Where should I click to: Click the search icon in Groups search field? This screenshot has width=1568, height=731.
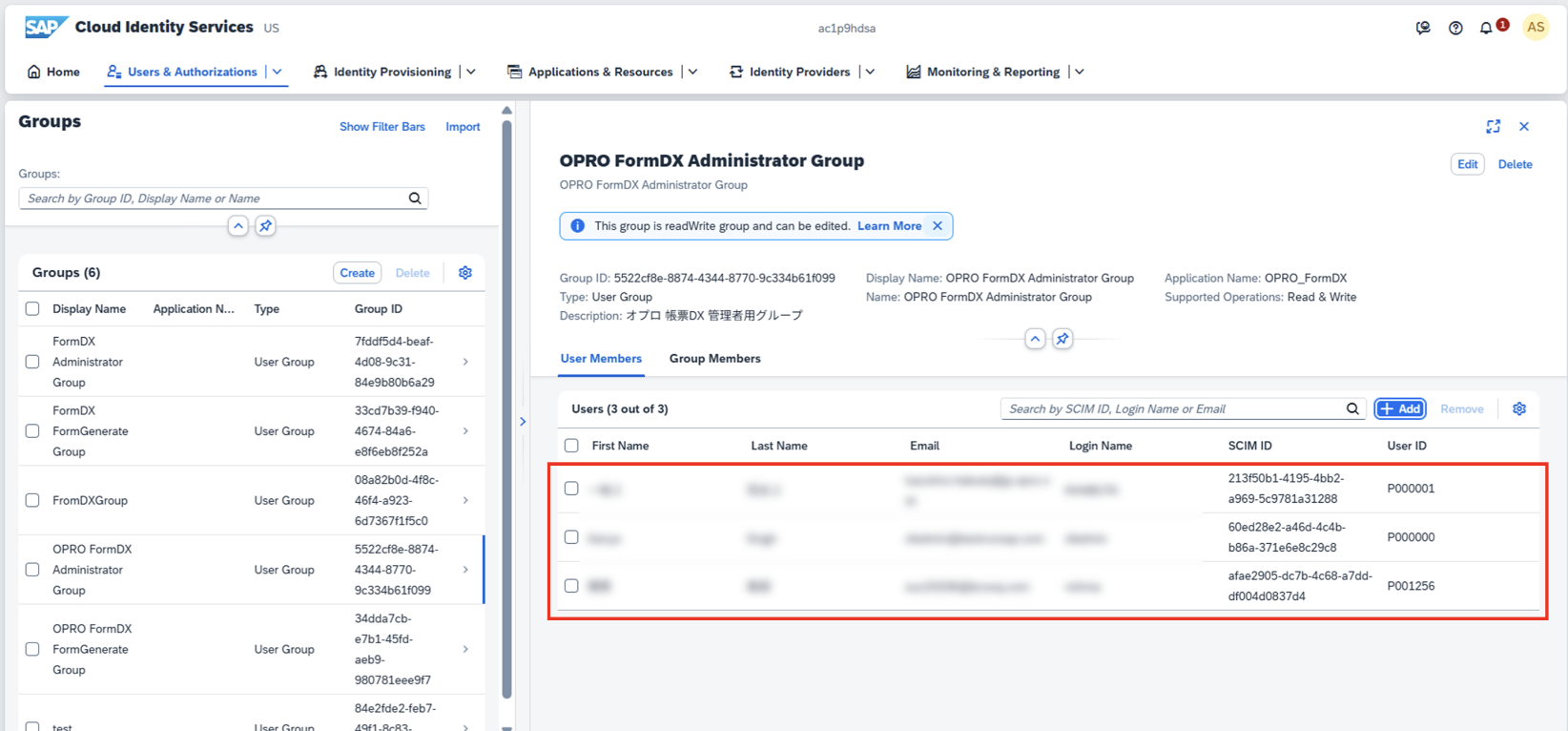[x=415, y=198]
